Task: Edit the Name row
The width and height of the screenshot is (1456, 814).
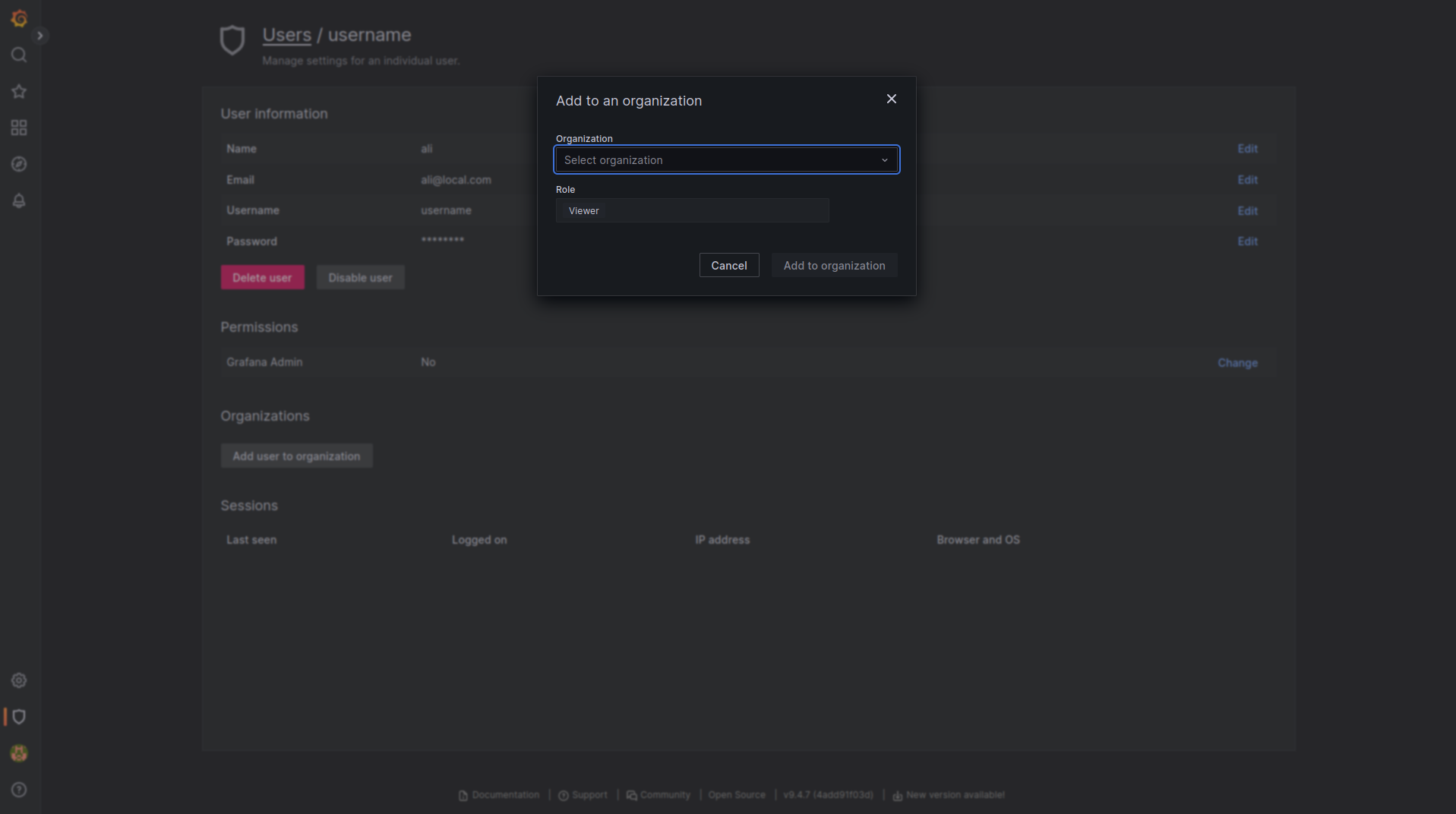Action: (1248, 149)
